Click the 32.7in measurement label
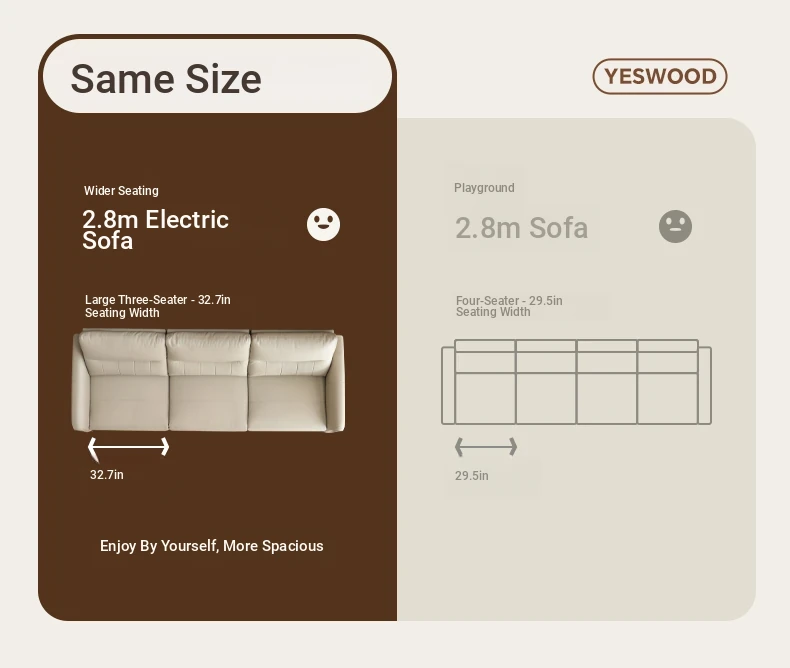This screenshot has height=668, width=790. click(107, 475)
